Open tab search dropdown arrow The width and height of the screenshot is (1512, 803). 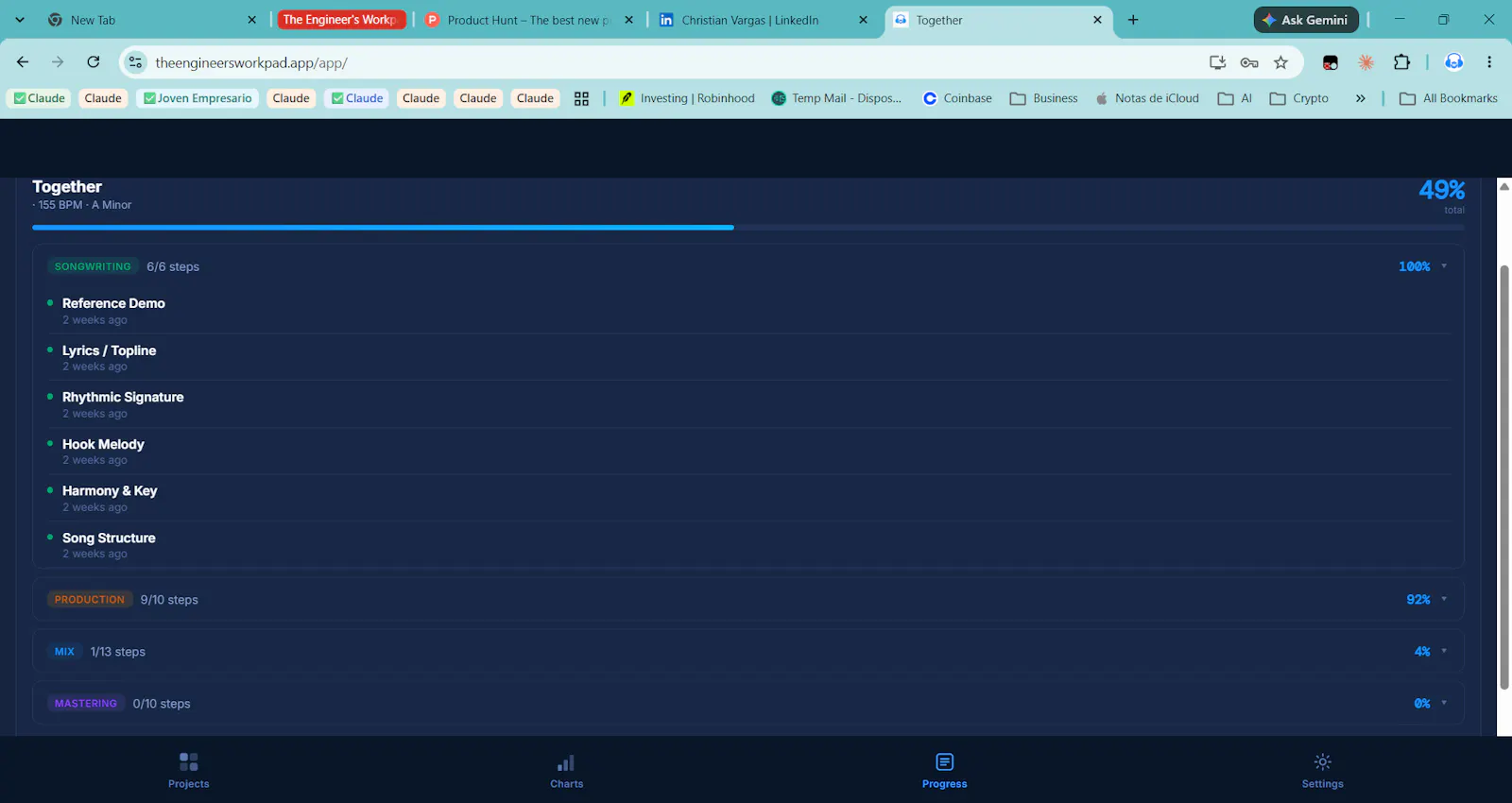pyautogui.click(x=20, y=20)
